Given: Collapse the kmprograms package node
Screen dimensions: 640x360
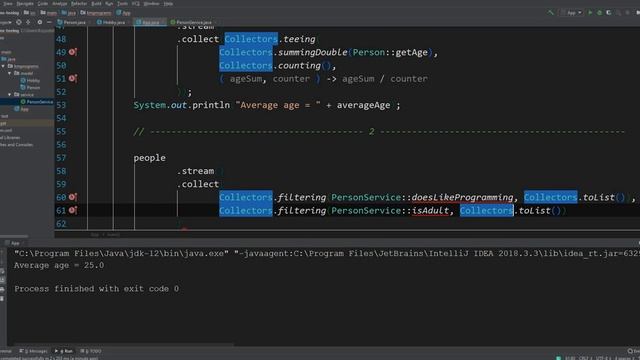Looking at the screenshot, I should [x=4, y=66].
